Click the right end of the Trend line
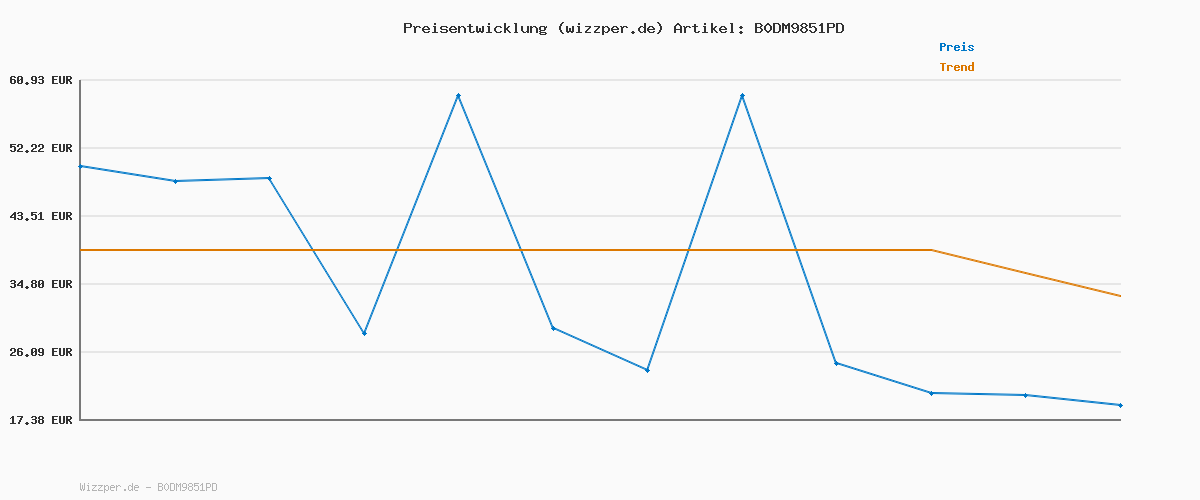 (x=1120, y=296)
